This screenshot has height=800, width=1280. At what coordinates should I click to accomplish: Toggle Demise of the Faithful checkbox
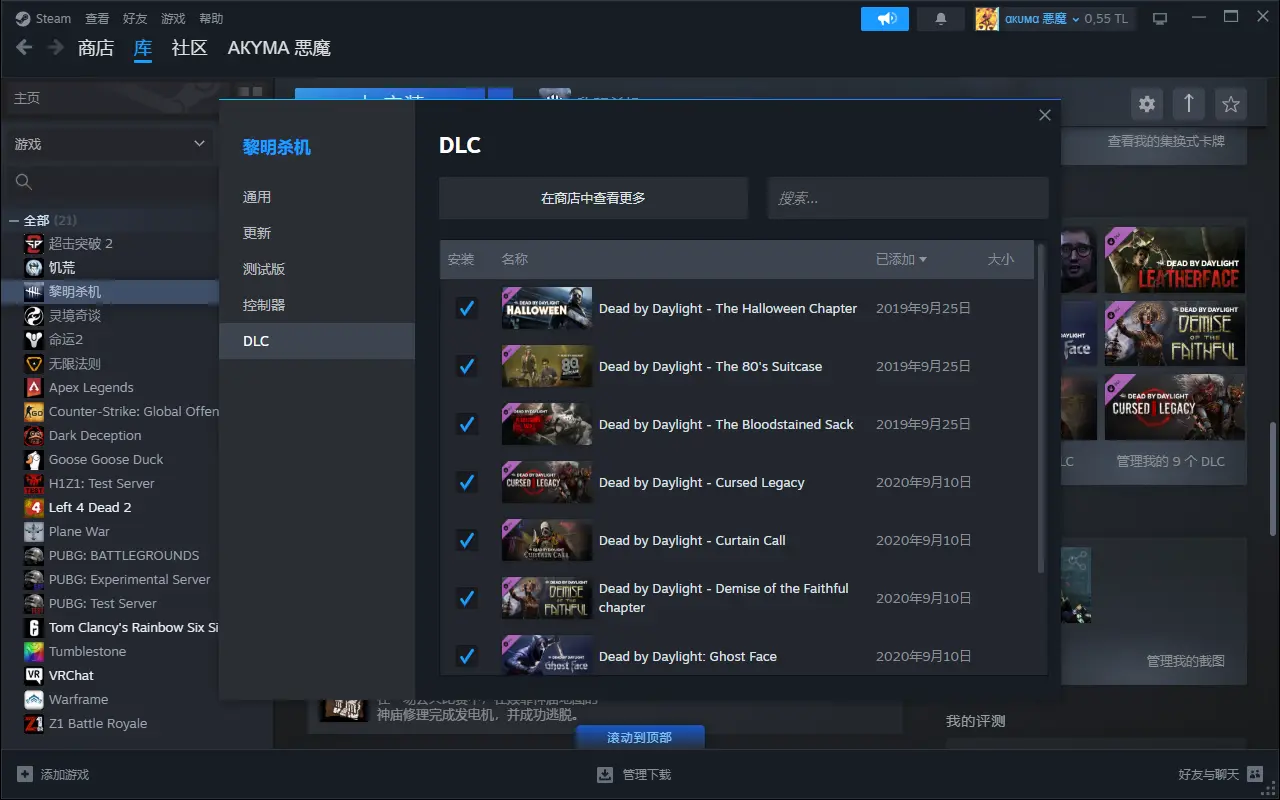coord(466,598)
